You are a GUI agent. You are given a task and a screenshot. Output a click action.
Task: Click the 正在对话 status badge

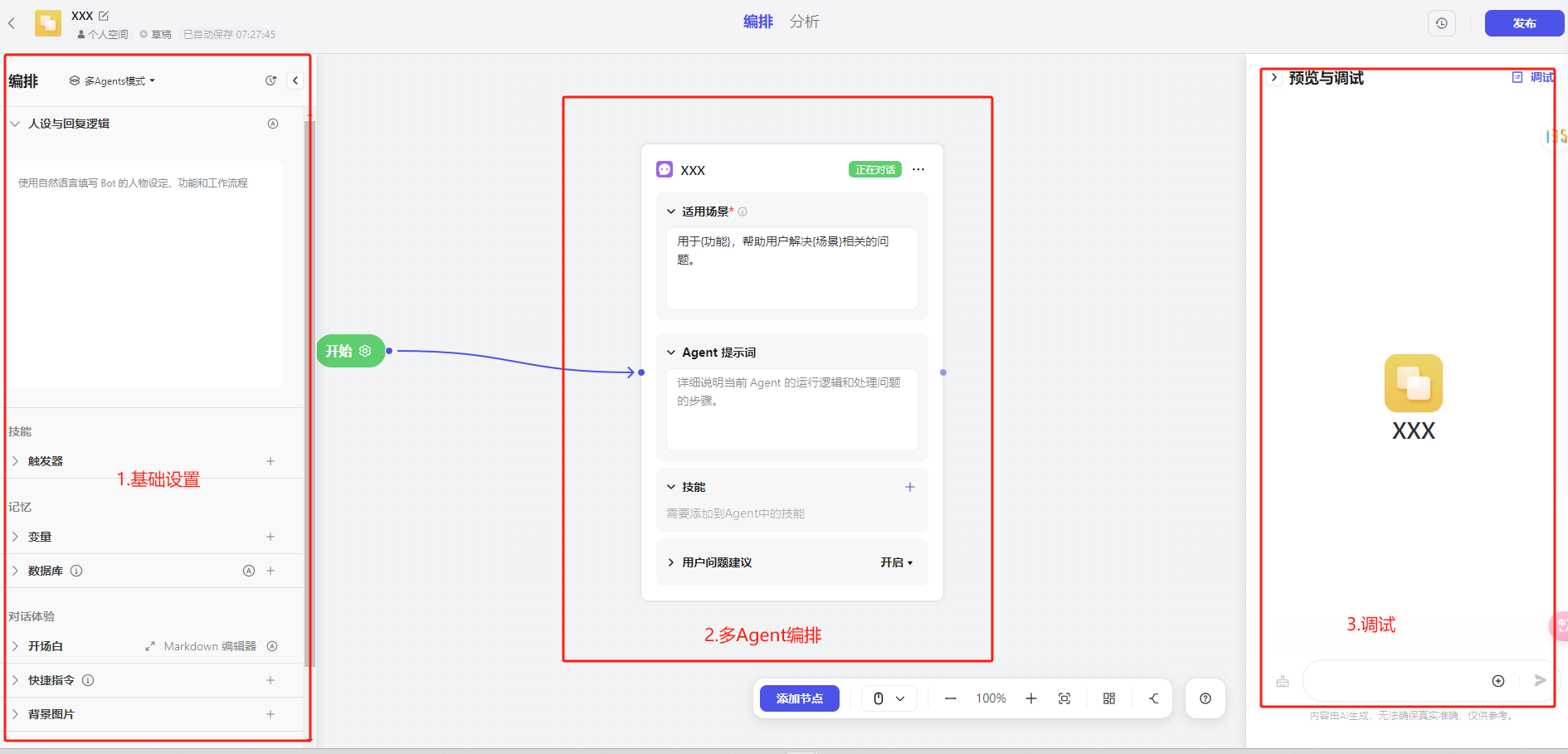(x=875, y=170)
